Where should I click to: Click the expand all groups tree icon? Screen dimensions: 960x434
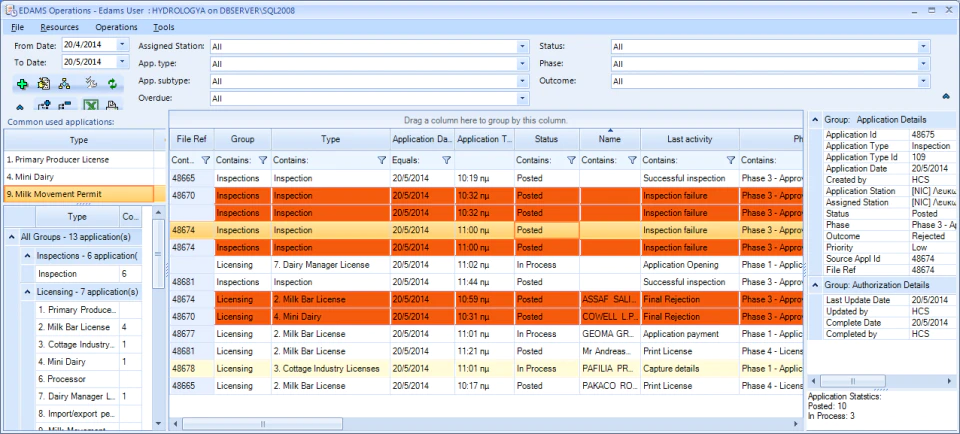click(x=43, y=105)
